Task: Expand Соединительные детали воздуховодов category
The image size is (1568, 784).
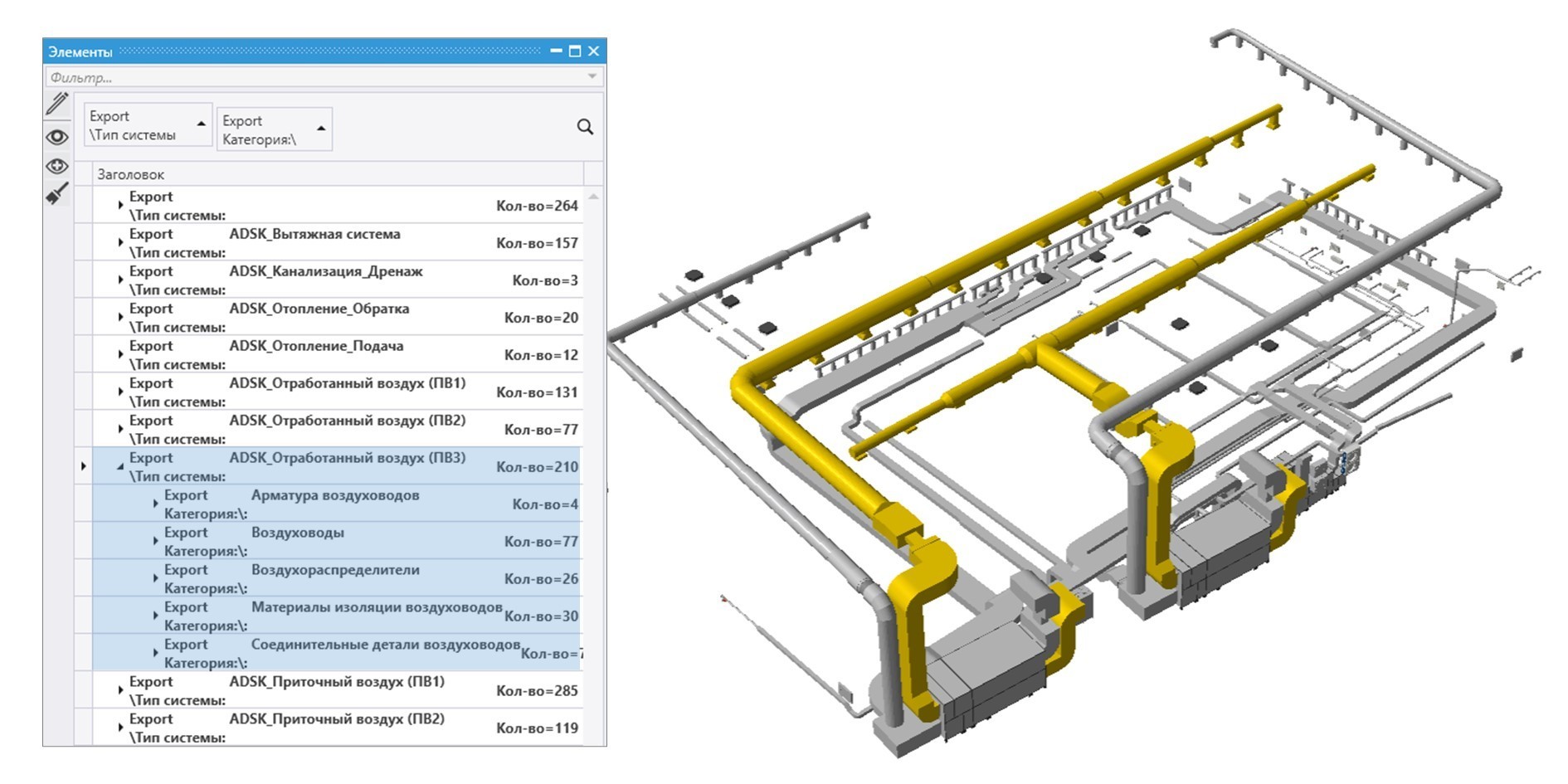Action: [x=155, y=653]
